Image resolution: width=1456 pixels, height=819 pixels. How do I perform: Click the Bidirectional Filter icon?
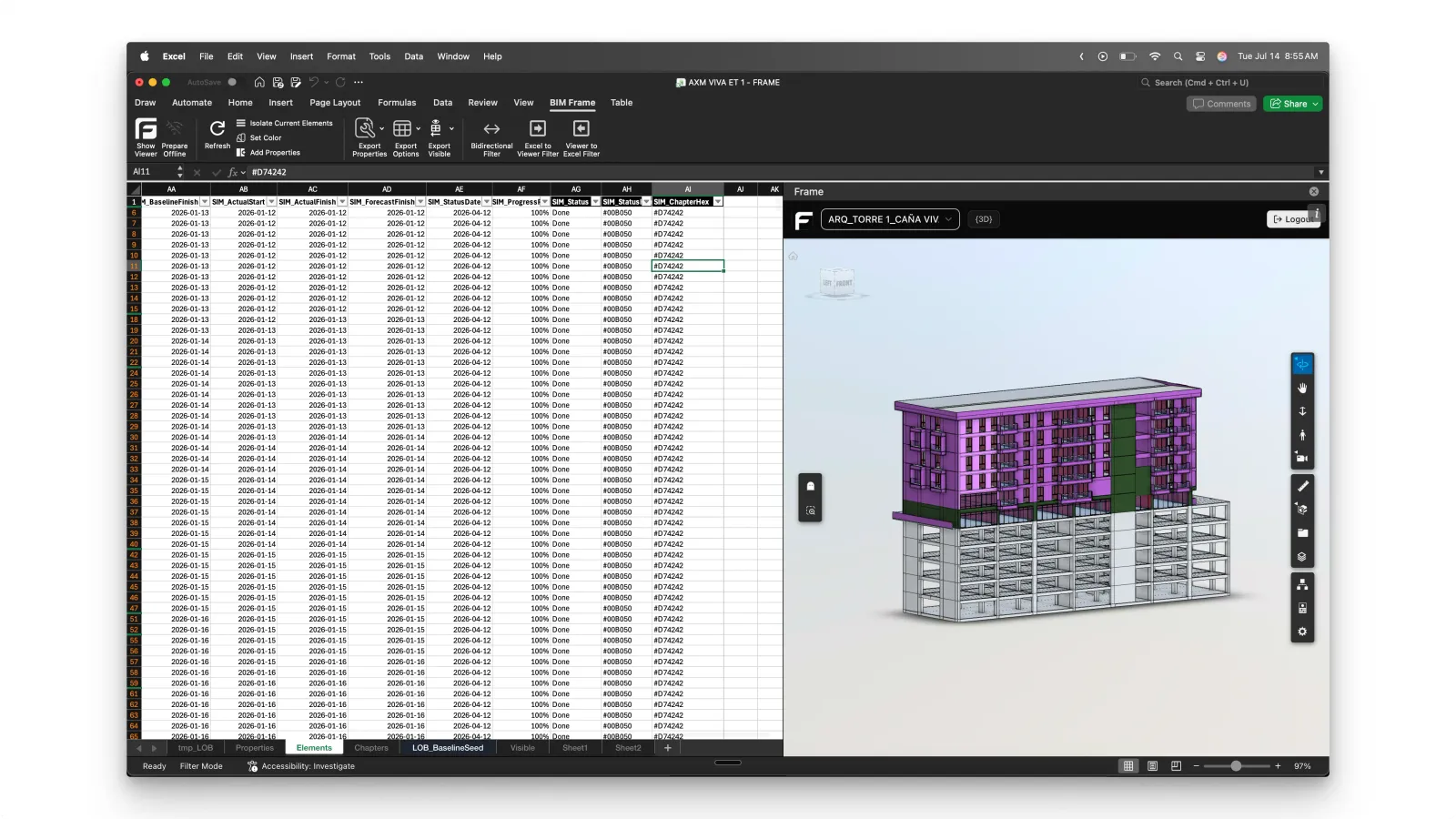[x=491, y=128]
